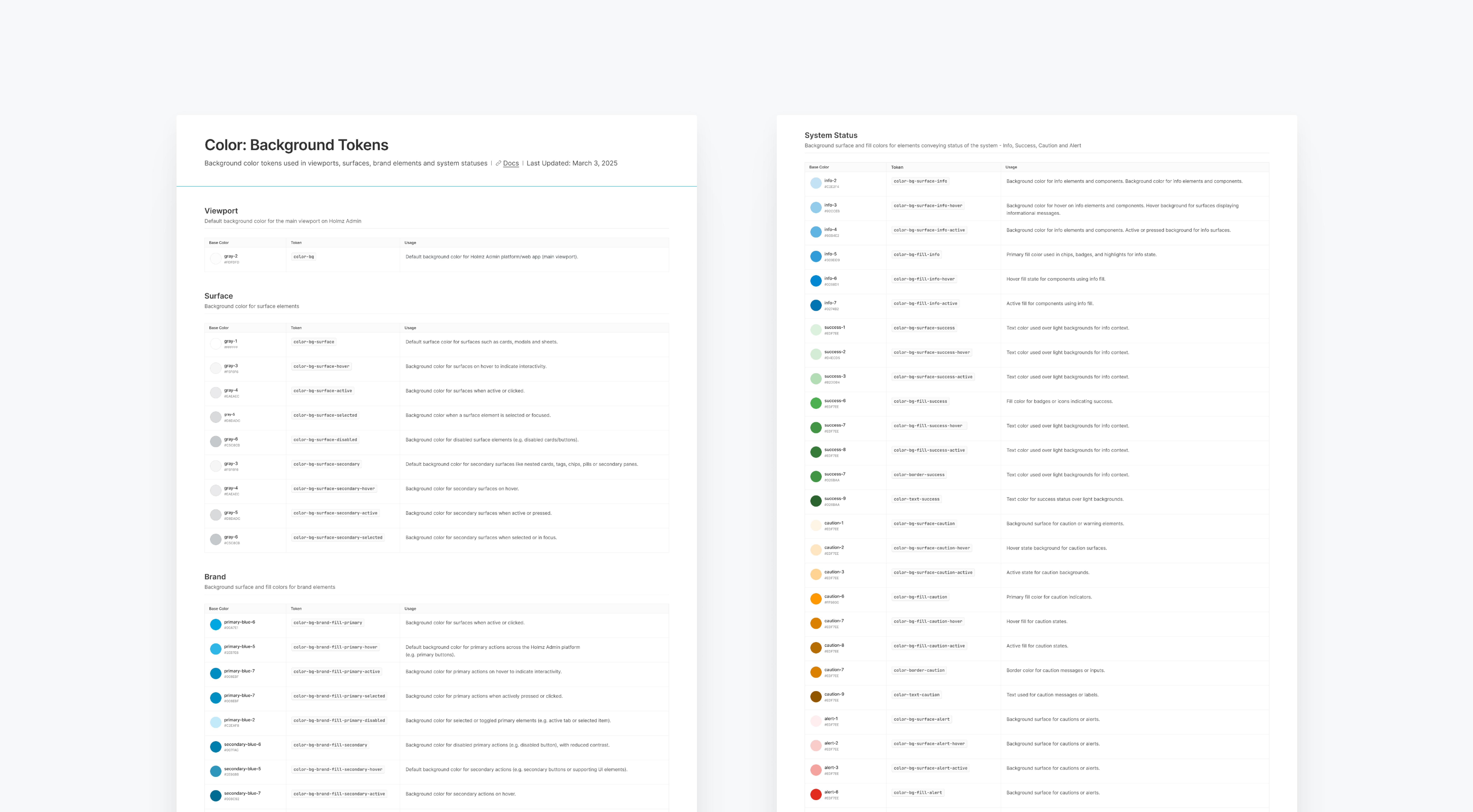The image size is (1473, 812).
Task: Click the color-bg-fill-caution-active token
Action: (929, 646)
